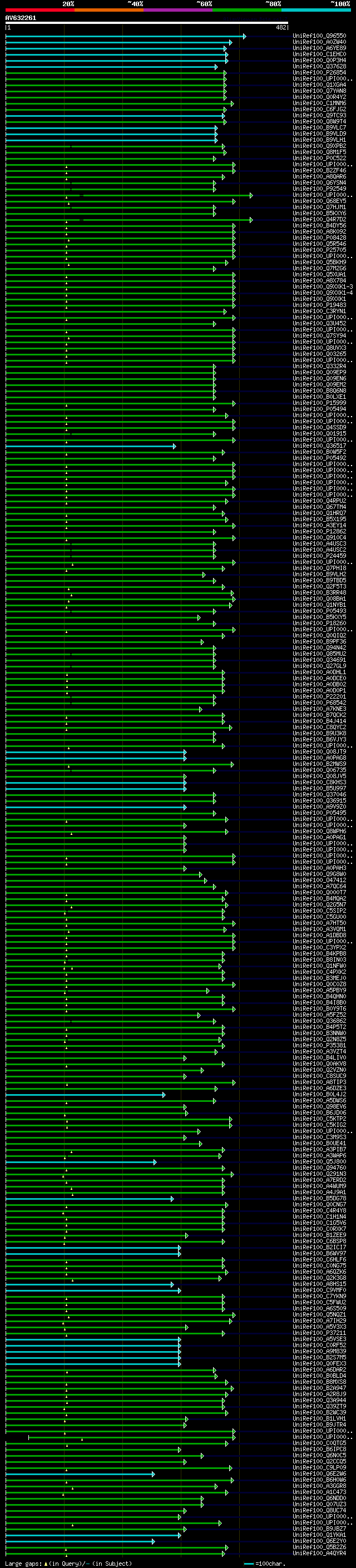Open the UniRef100_C9LP09 entry
This screenshot has height=1568, width=356.
(319, 1467)
